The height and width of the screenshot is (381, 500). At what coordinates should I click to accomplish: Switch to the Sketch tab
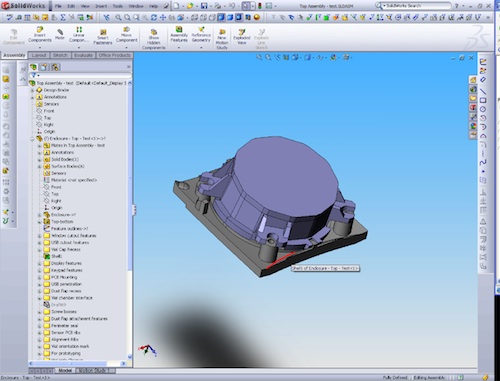click(60, 55)
